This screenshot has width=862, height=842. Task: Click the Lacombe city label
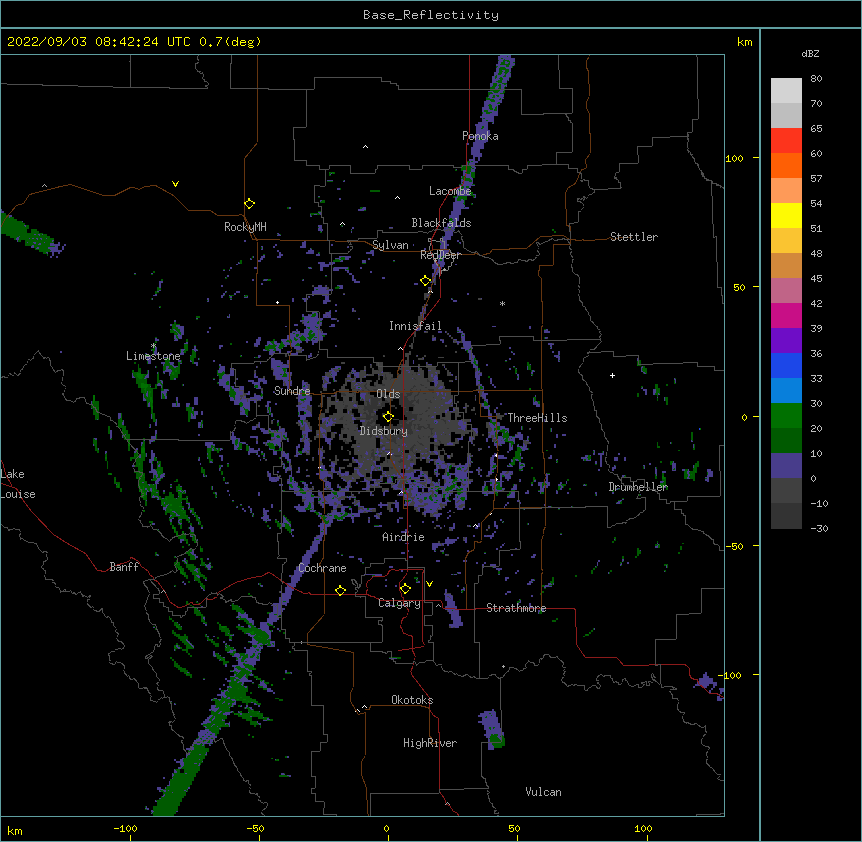tap(450, 191)
